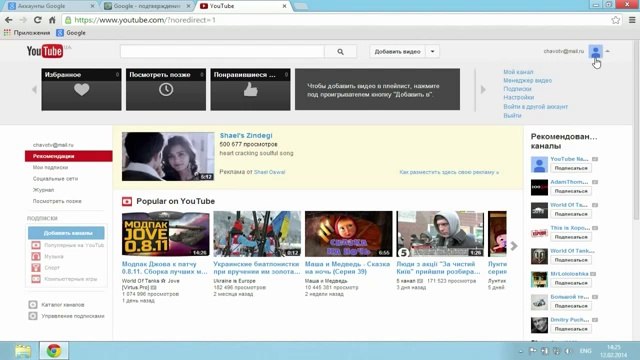Screen dimensions: 640x360
Task: Collapse the account menu arrow
Action: coord(607,51)
